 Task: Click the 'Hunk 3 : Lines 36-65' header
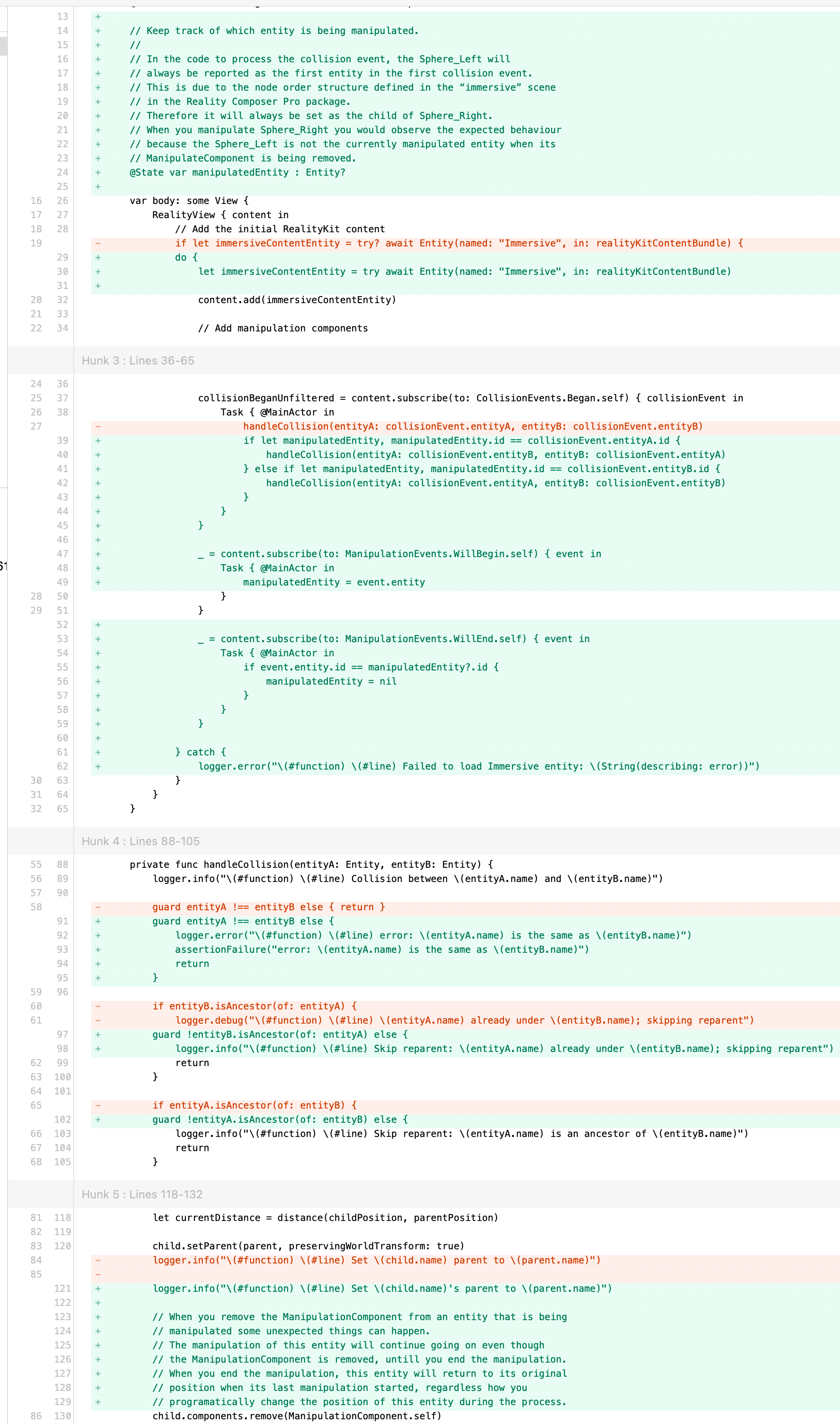[137, 361]
